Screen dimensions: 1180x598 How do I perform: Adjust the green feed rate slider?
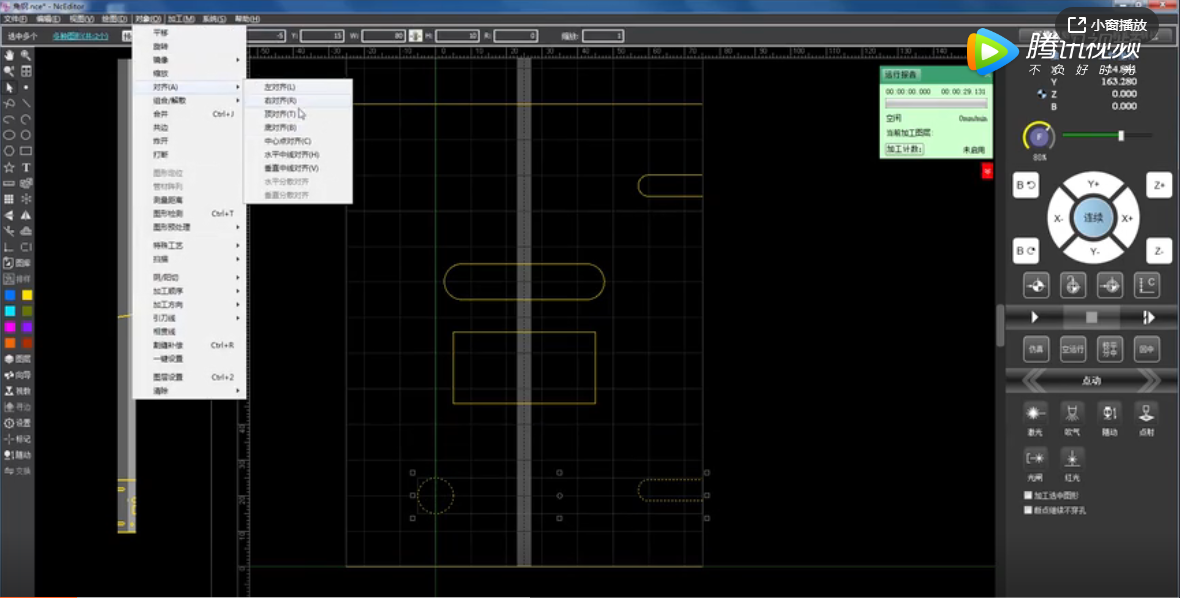pos(1121,135)
